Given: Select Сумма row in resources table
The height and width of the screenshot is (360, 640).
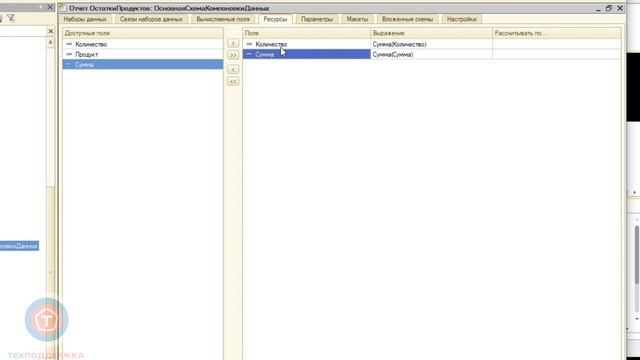Looking at the screenshot, I should coord(307,54).
